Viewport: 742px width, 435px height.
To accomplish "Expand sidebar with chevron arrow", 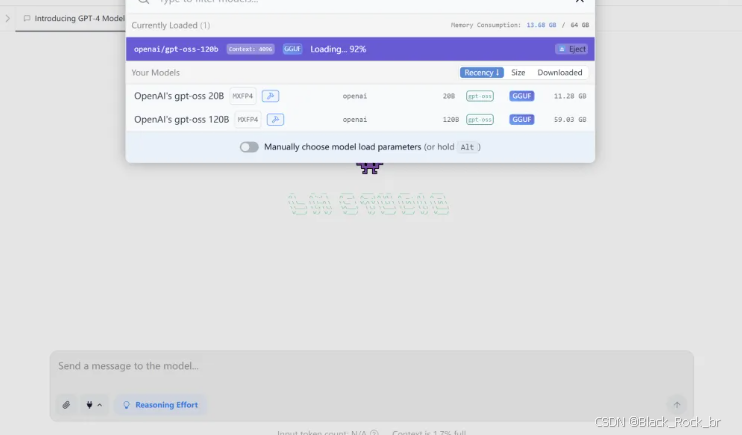I will (x=8, y=18).
